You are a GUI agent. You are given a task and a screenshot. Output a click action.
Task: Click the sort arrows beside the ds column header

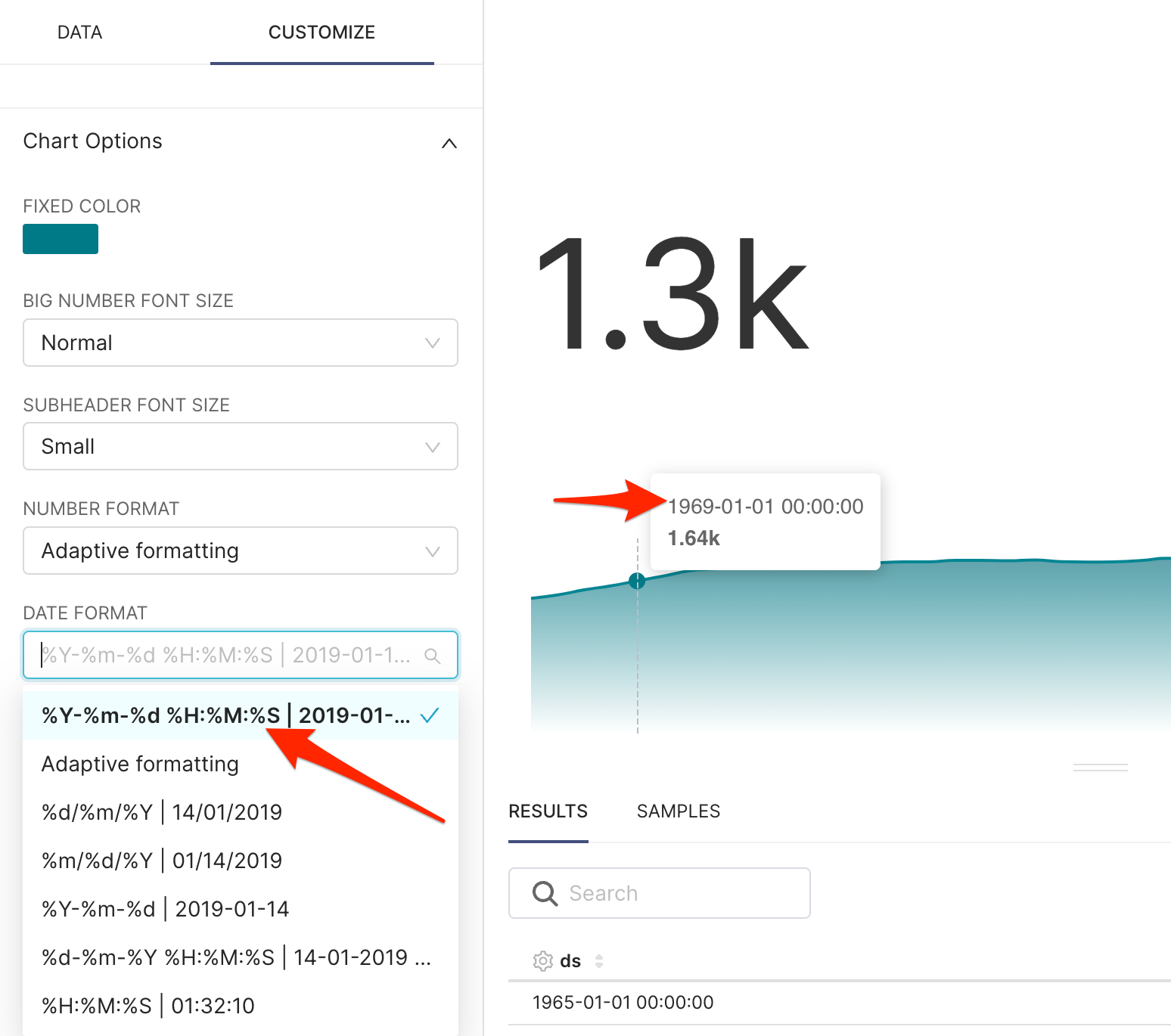click(598, 960)
